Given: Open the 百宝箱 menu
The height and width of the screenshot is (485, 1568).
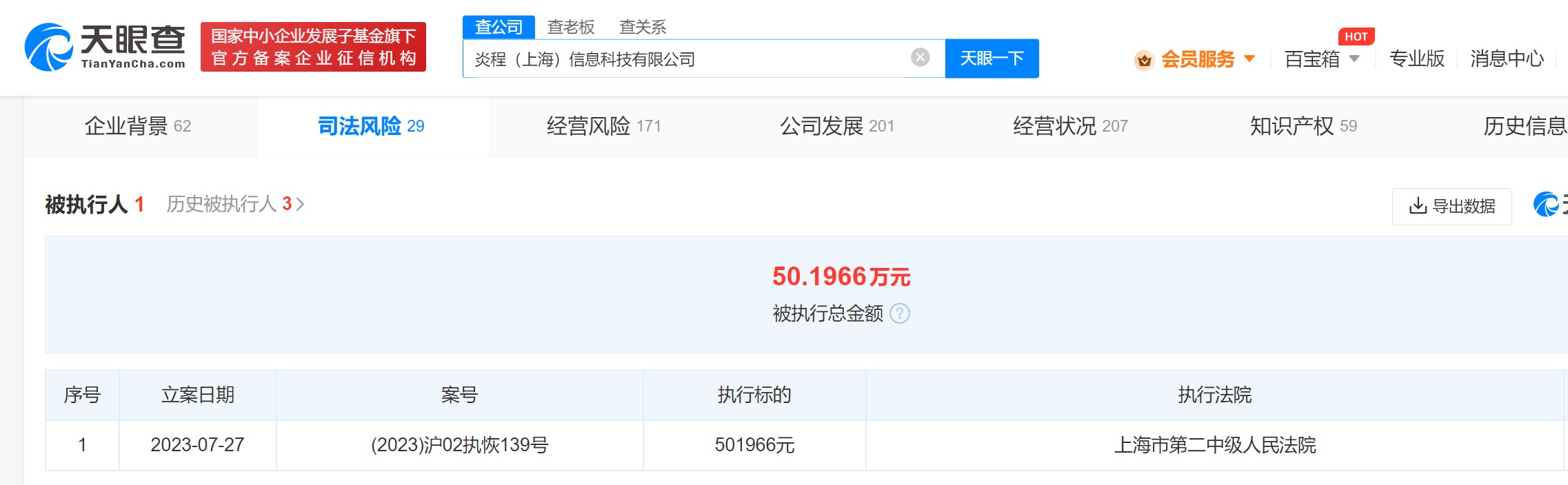Looking at the screenshot, I should [1311, 59].
